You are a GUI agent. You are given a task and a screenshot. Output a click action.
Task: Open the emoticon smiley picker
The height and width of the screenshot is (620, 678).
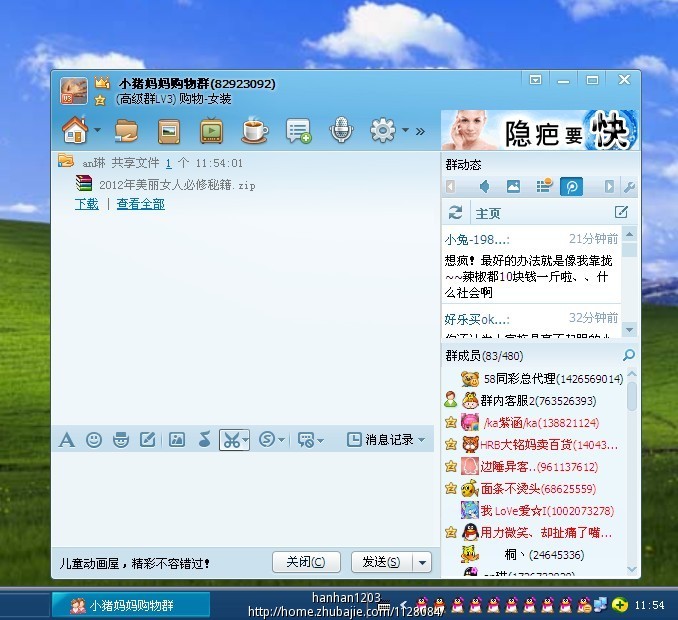(94, 440)
